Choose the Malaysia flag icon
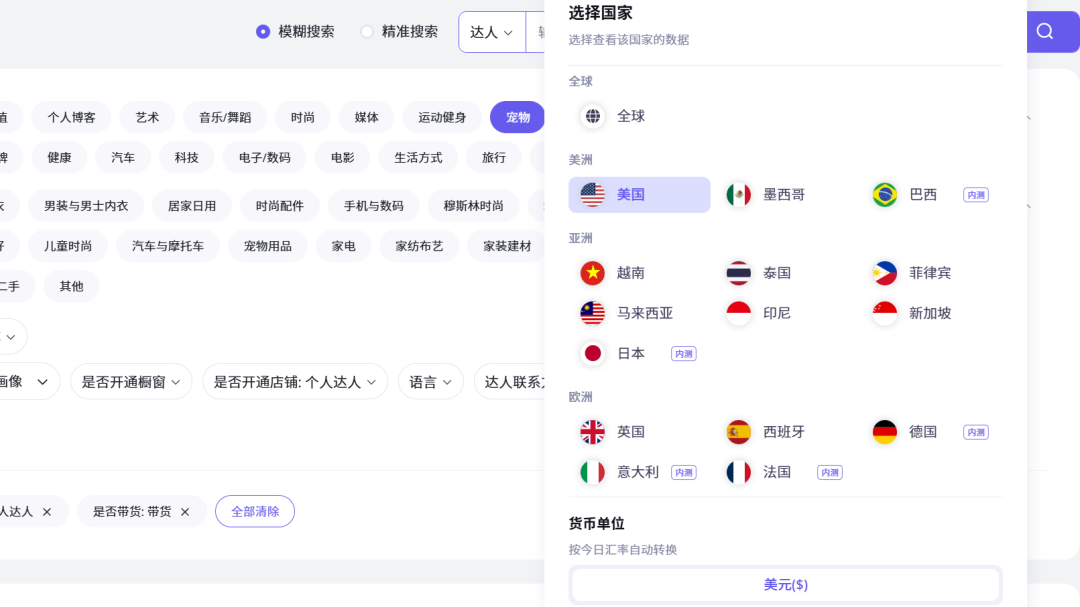This screenshot has height=607, width=1080. (x=593, y=313)
